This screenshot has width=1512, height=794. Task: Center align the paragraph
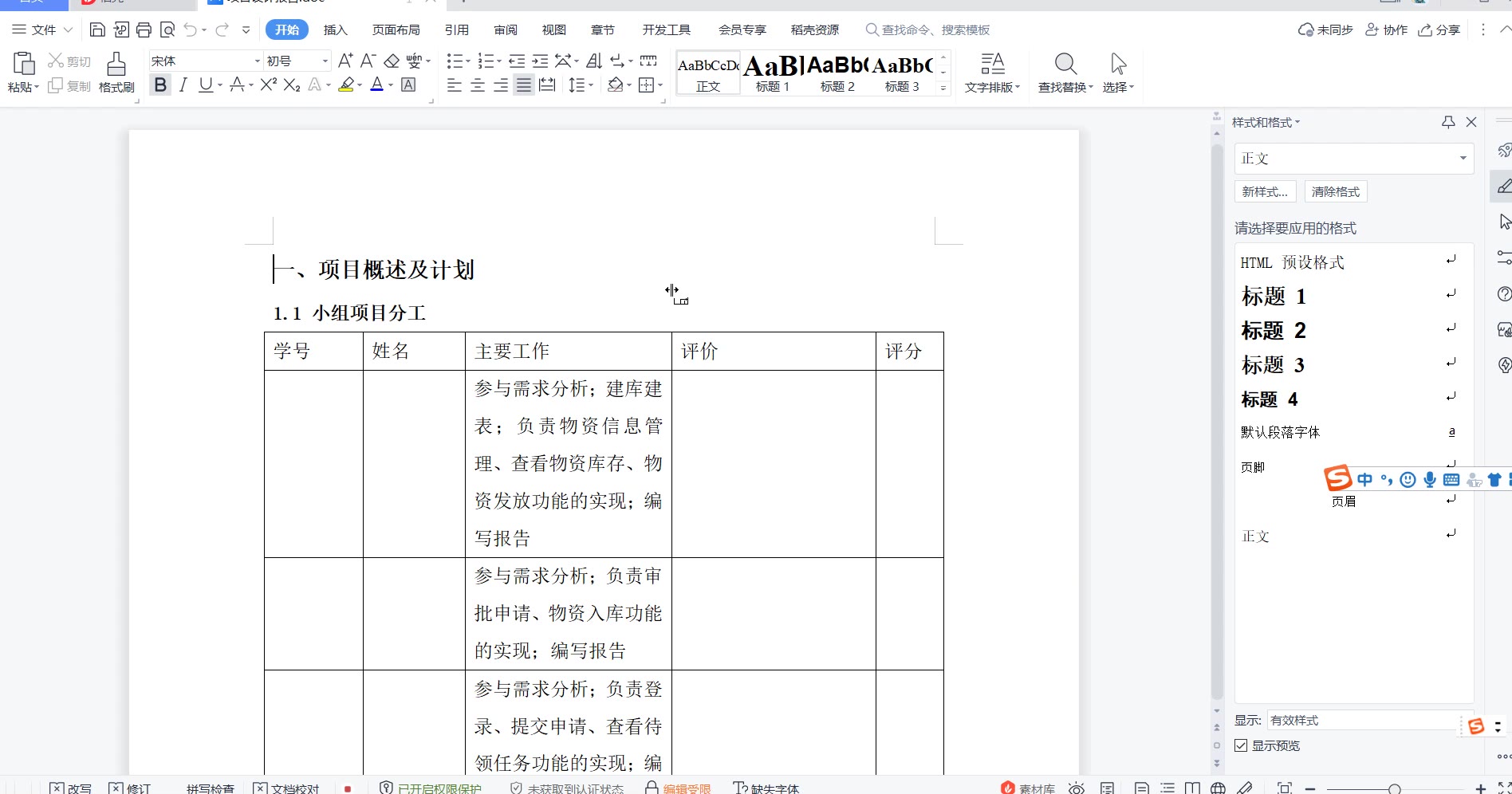pos(478,85)
